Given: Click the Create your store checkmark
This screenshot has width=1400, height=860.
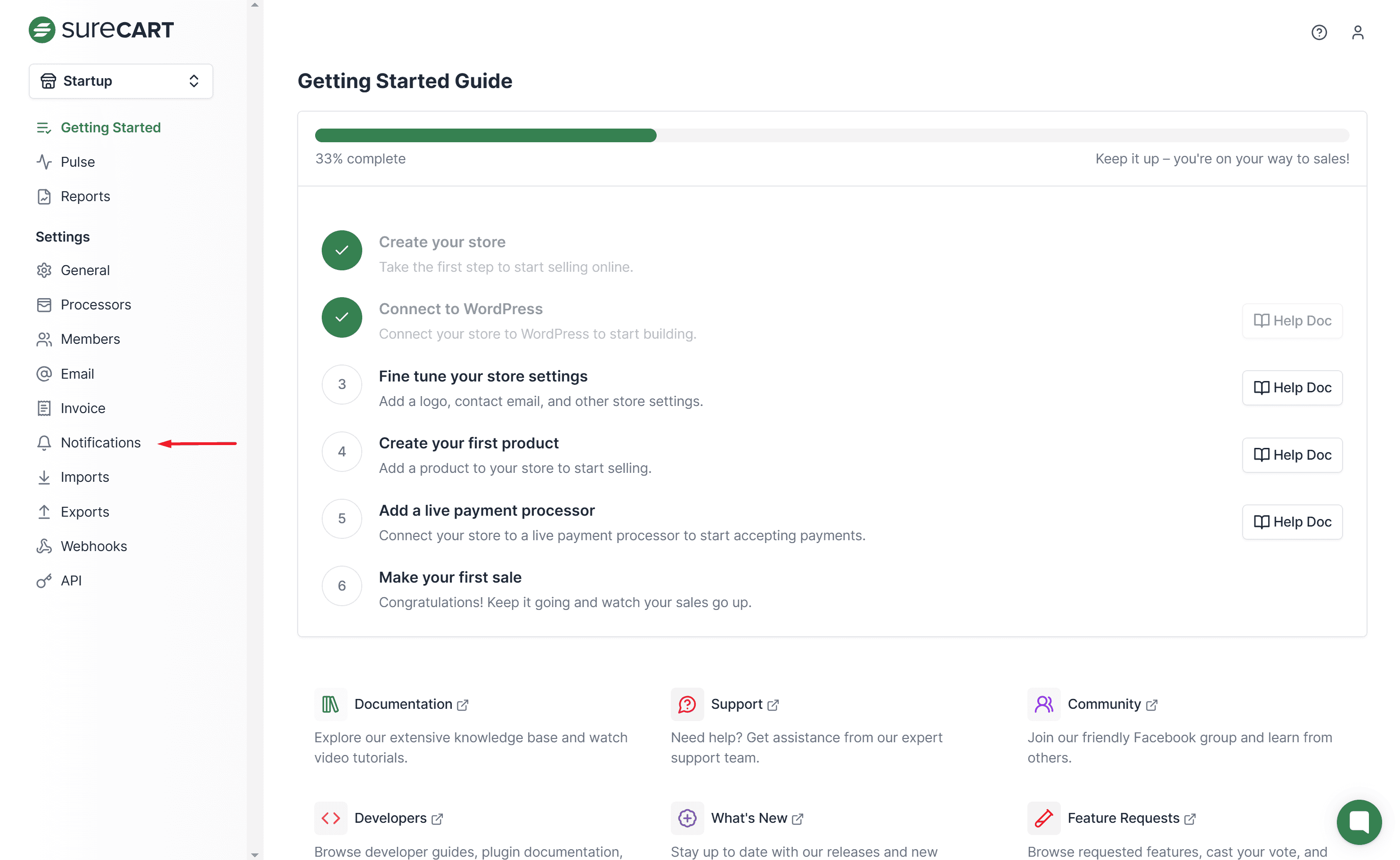Looking at the screenshot, I should (342, 250).
